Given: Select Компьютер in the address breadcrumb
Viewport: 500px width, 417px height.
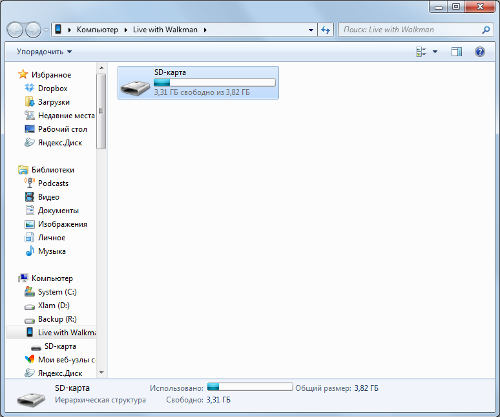Looking at the screenshot, I should [x=97, y=30].
